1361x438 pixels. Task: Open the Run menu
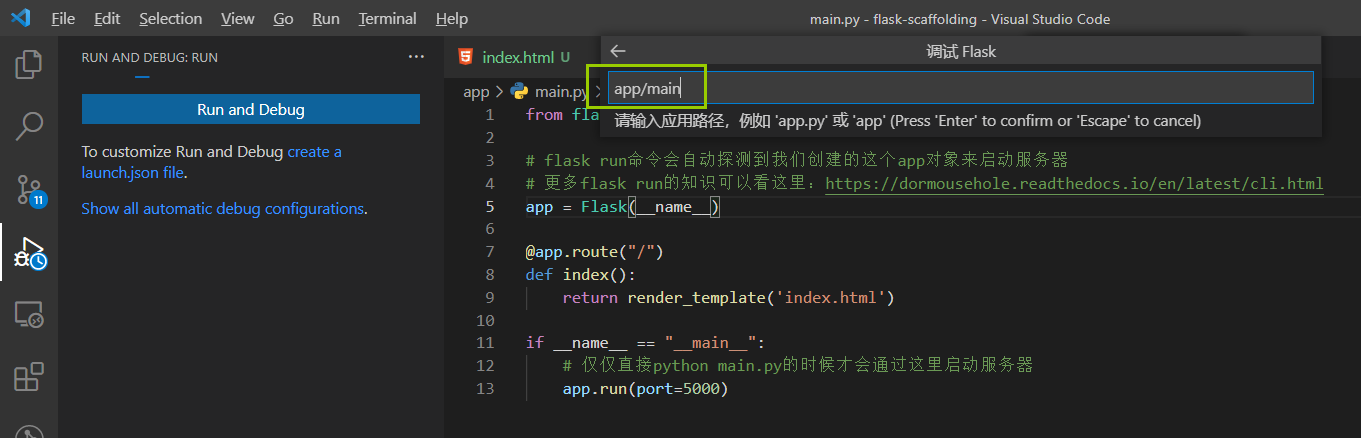(x=326, y=18)
